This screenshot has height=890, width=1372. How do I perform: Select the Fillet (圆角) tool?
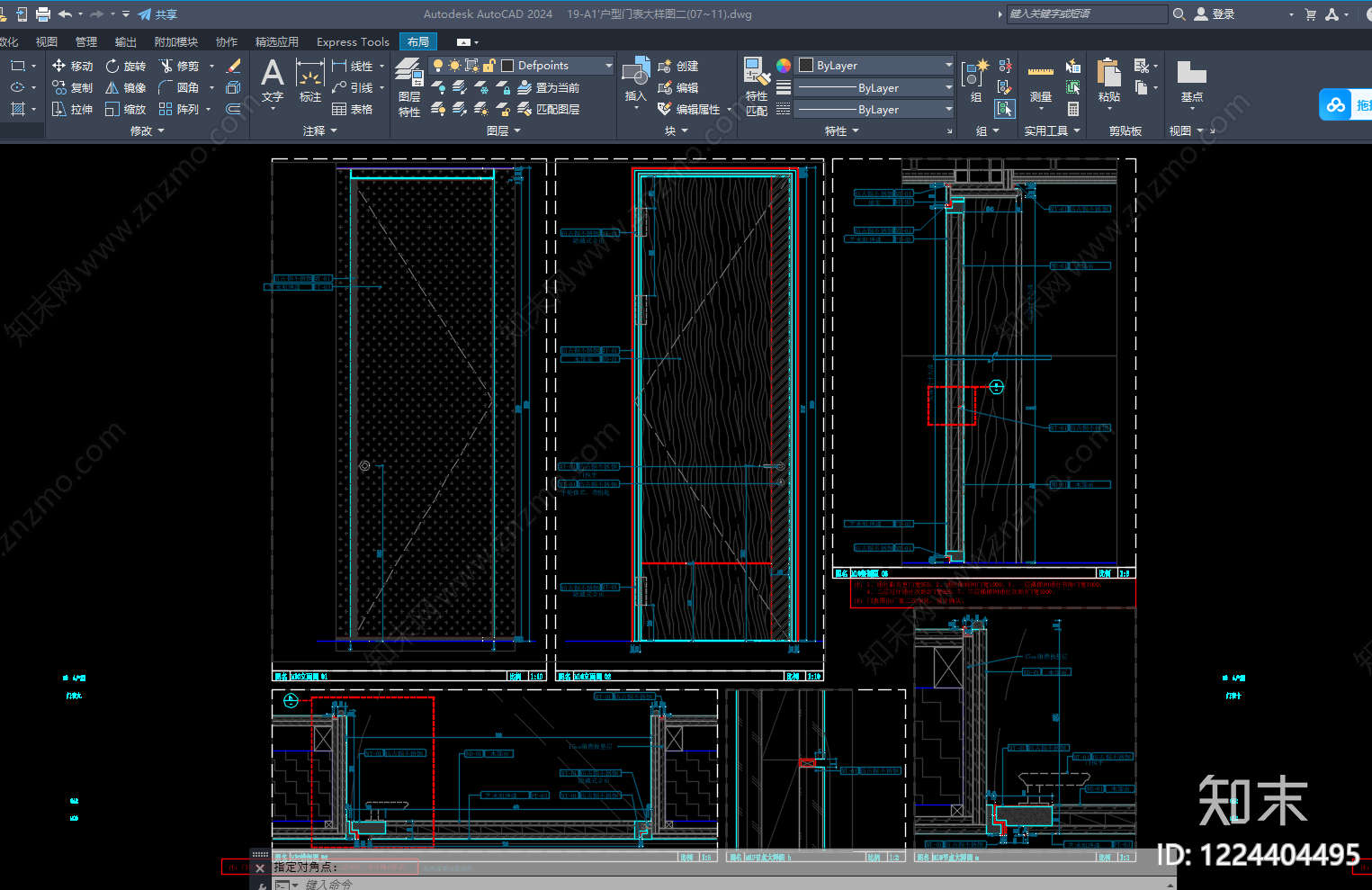(x=179, y=87)
